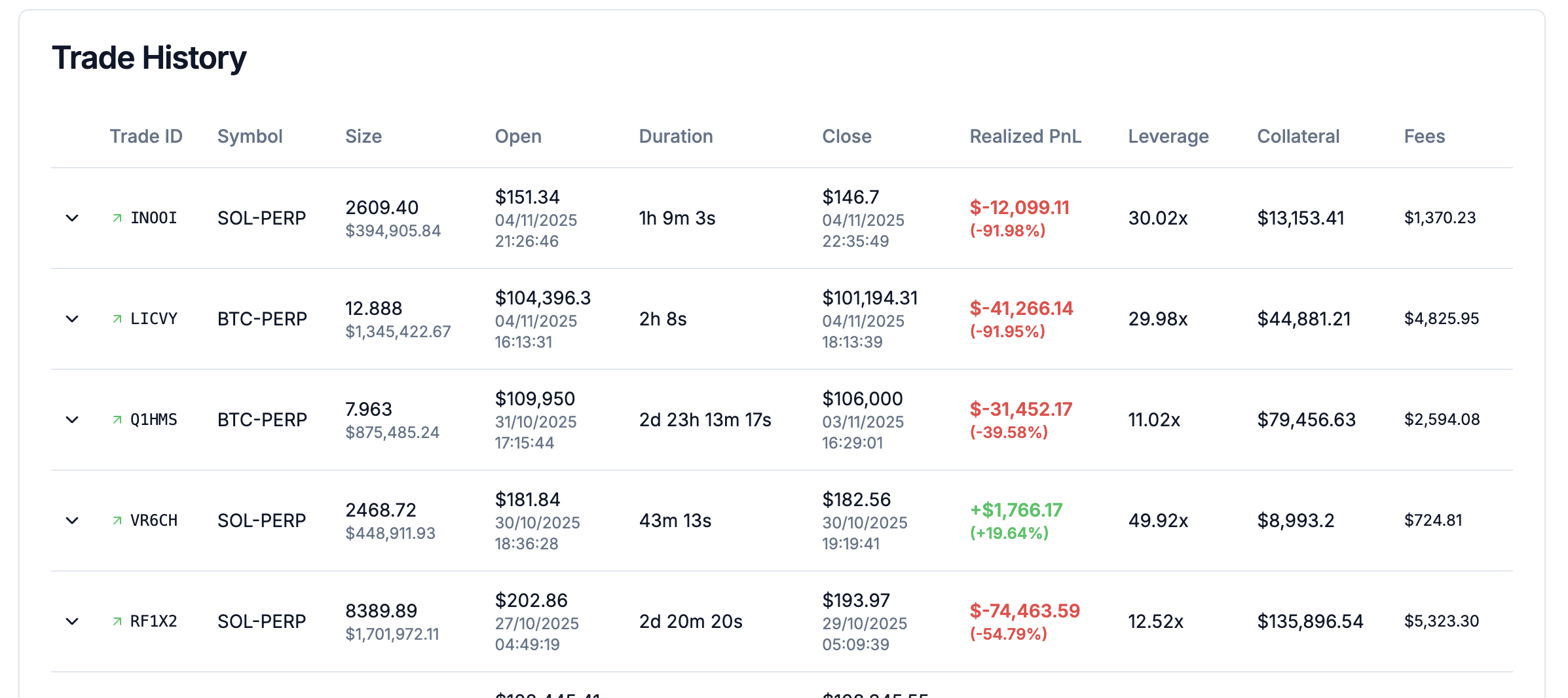1568x698 pixels.
Task: Expand details for the Q1HMS trade
Action: pyautogui.click(x=71, y=420)
